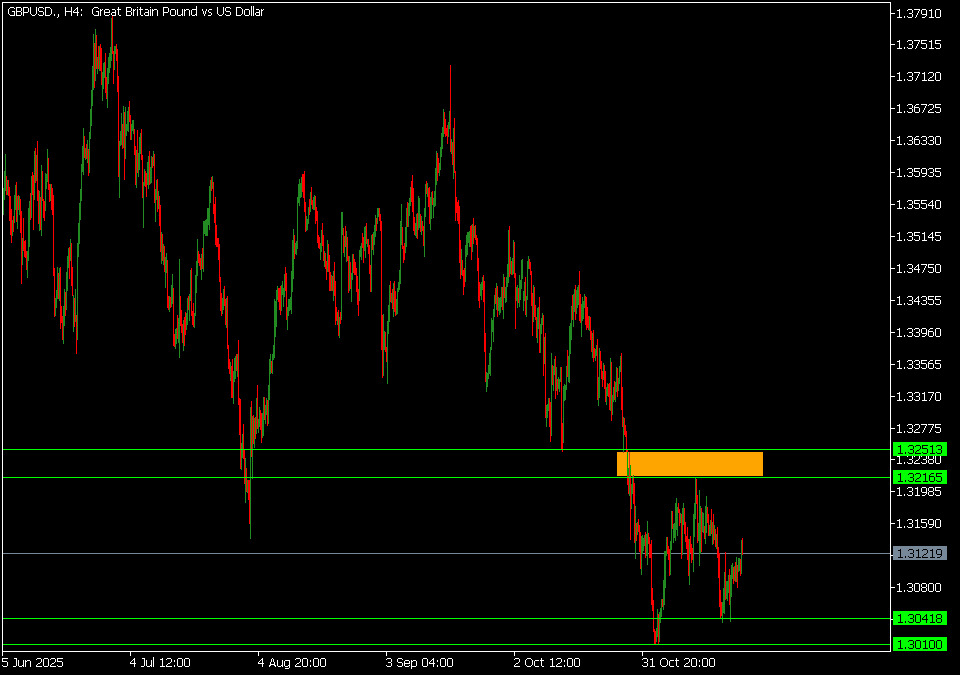Viewport: 960px width, 675px height.
Task: Click the green 1.30100 price label
Action: (920, 645)
